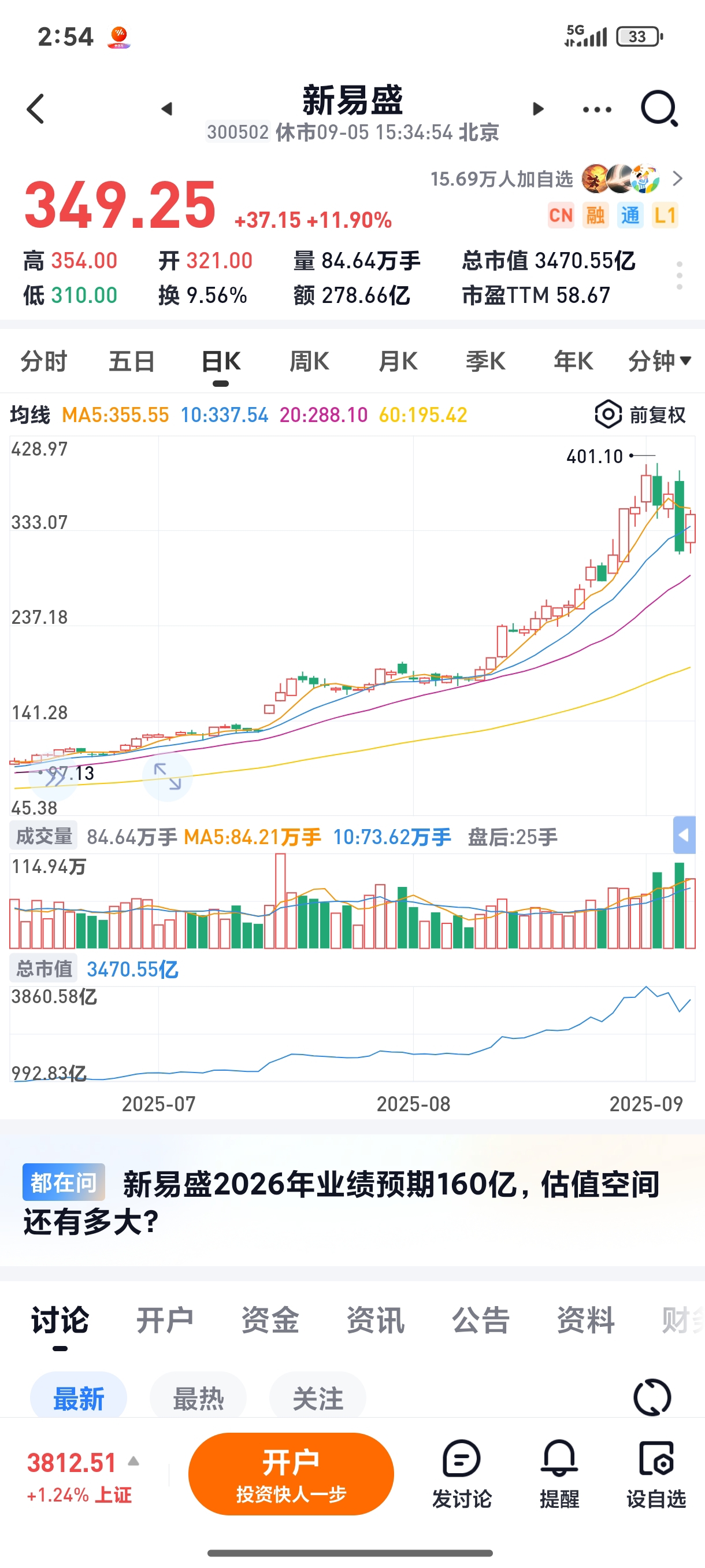Select the 日K chart tab
Screen dimensions: 705x1568
(x=221, y=361)
